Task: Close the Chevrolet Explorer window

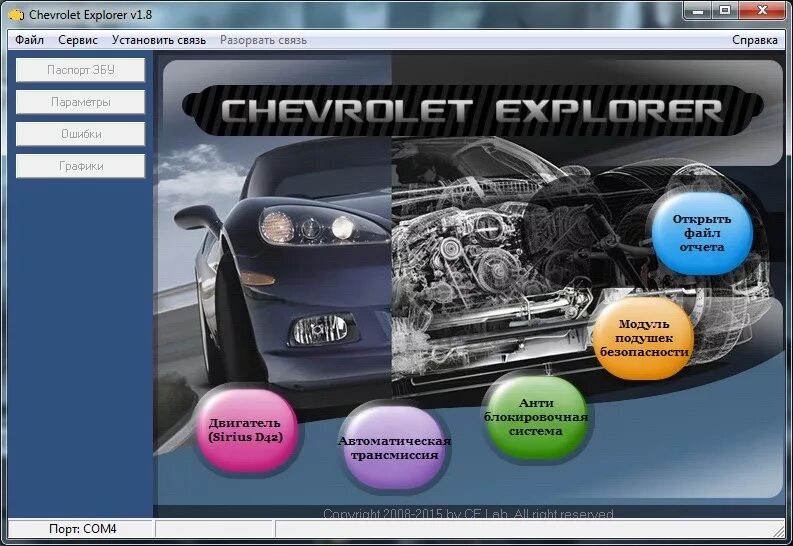Action: (762, 10)
